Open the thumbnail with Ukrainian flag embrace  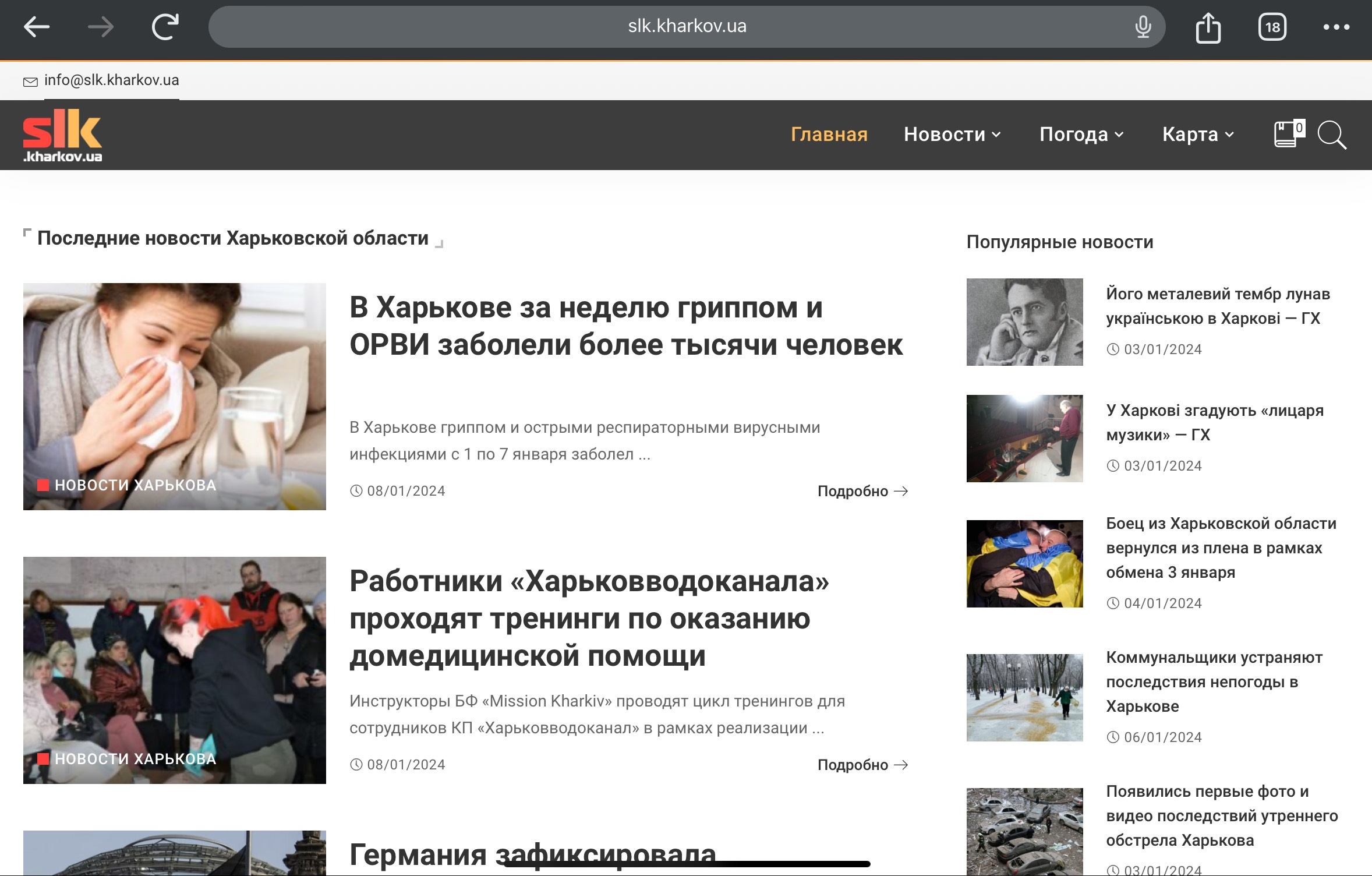(1025, 564)
